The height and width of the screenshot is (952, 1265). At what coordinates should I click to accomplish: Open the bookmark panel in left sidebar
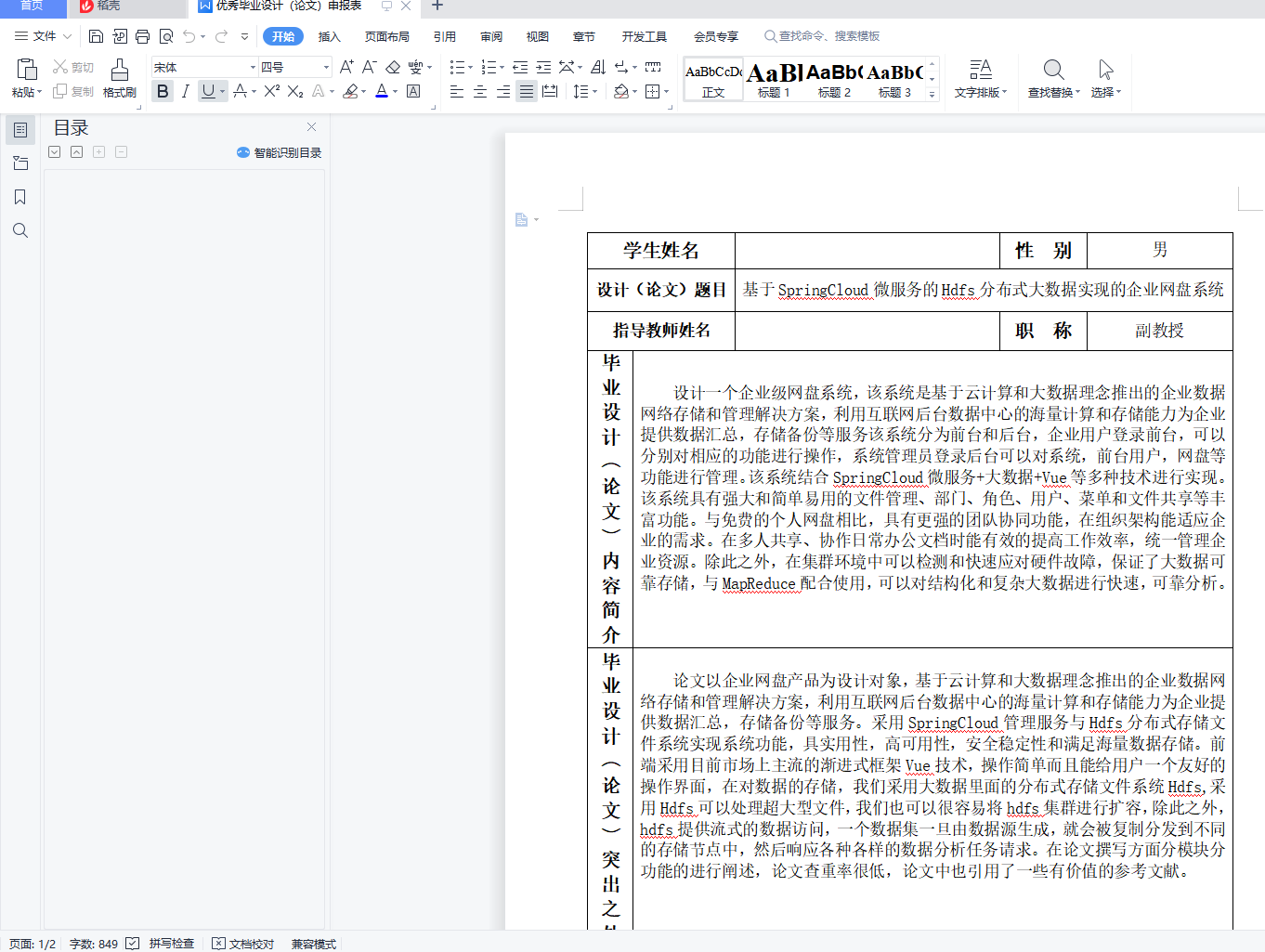click(20, 197)
